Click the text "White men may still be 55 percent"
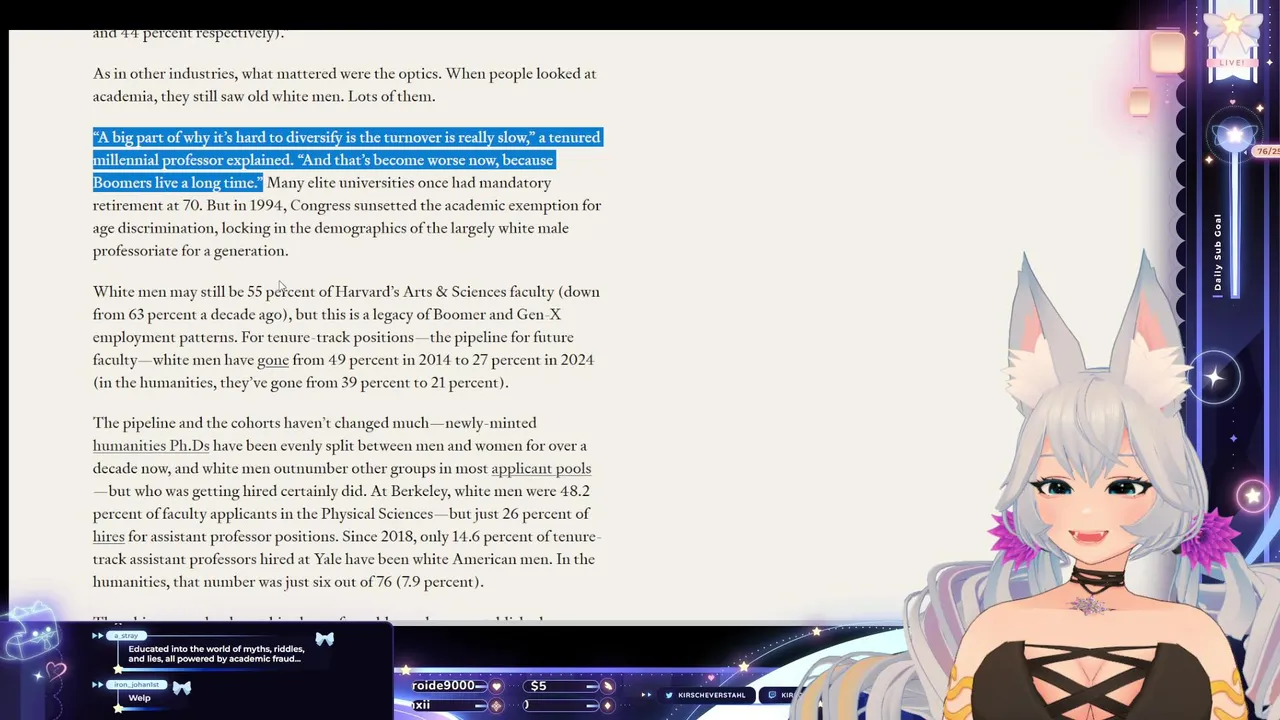The height and width of the screenshot is (720, 1280). (205, 292)
